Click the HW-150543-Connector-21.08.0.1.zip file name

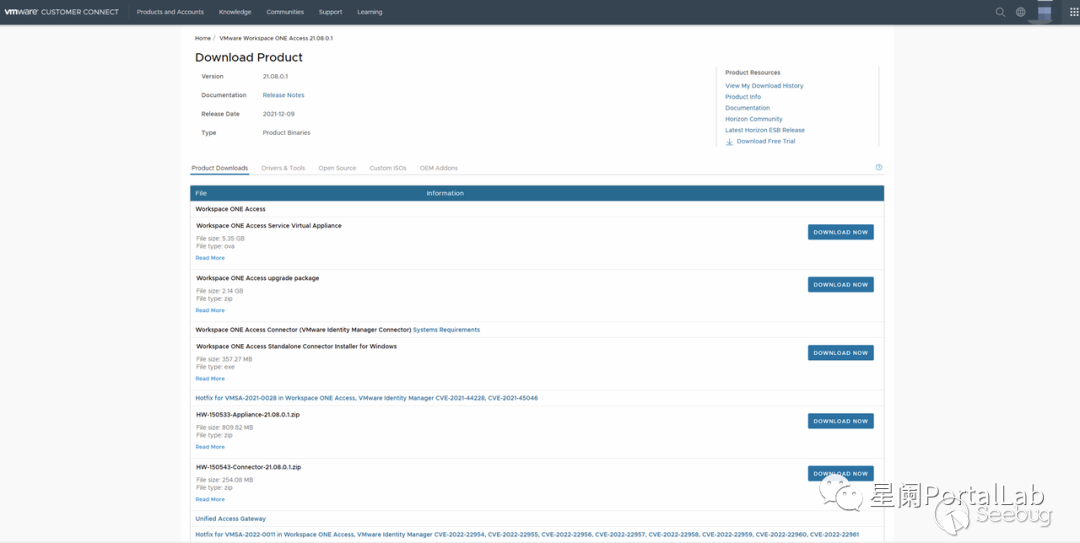pos(249,467)
